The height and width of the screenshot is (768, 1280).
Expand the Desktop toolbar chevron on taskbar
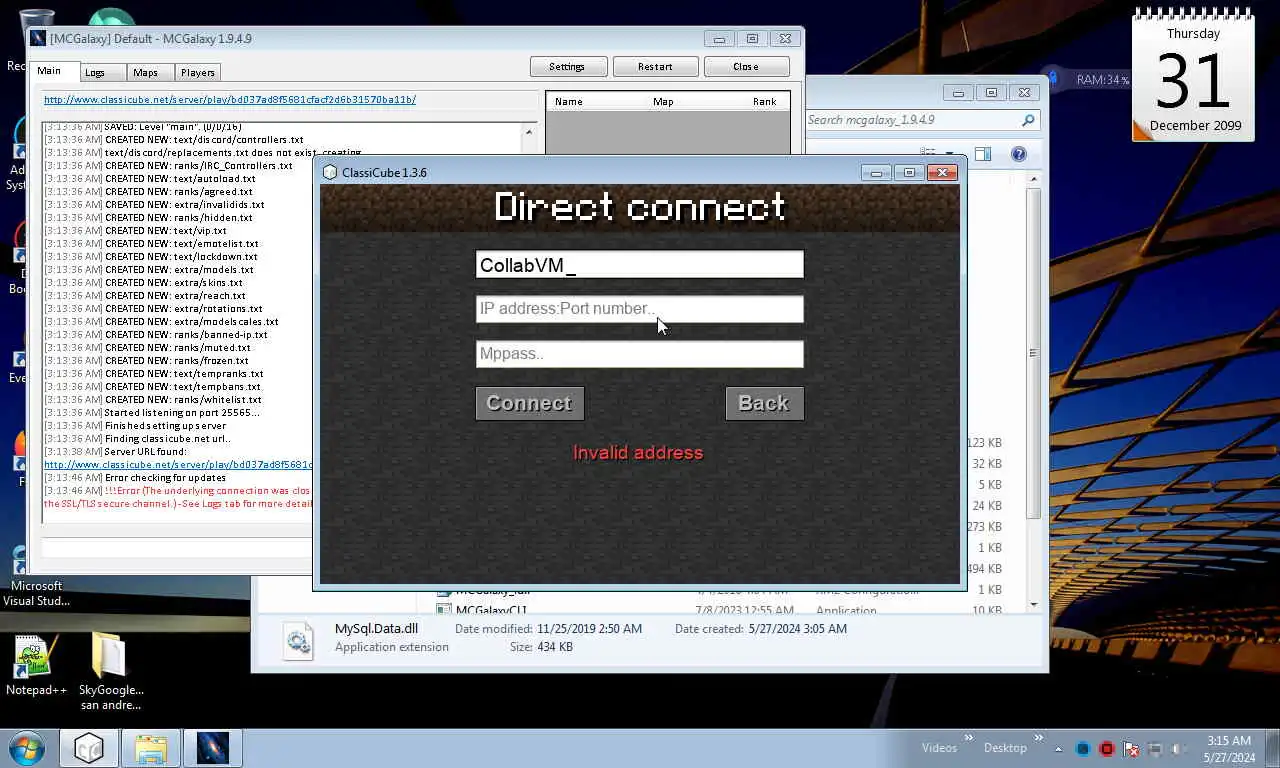(1039, 739)
